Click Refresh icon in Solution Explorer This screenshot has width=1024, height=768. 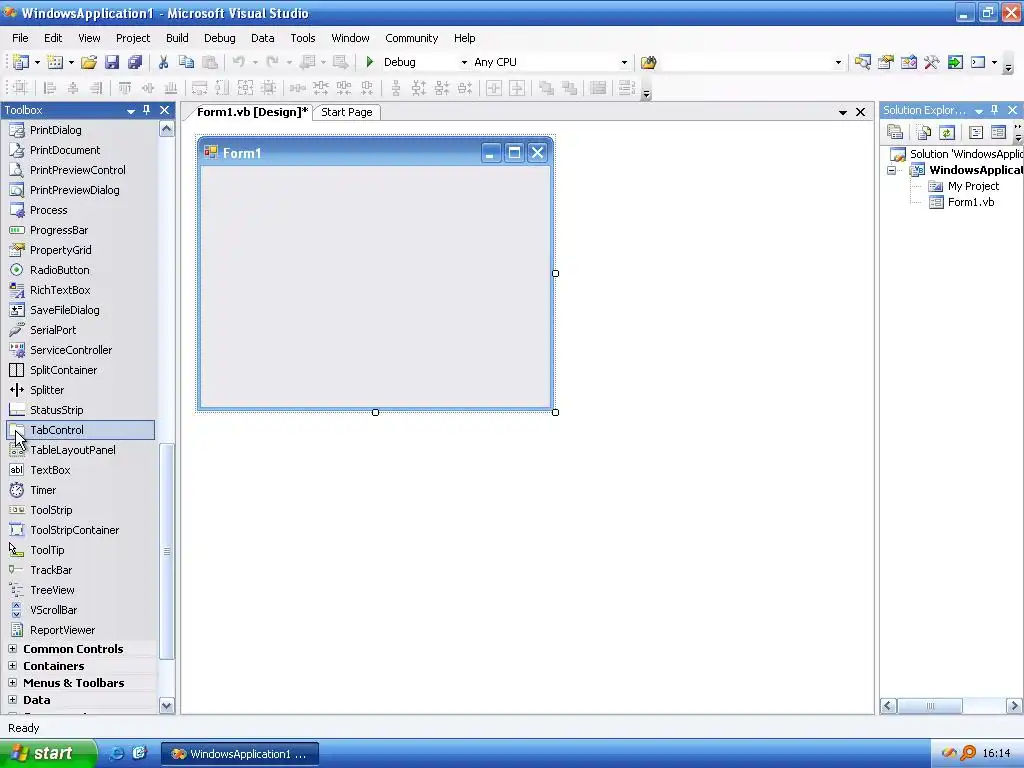point(946,133)
